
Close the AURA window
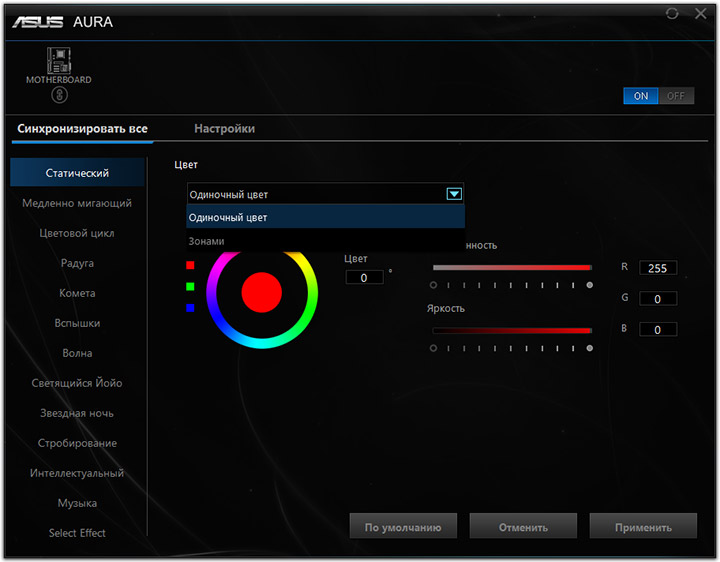coord(701,14)
